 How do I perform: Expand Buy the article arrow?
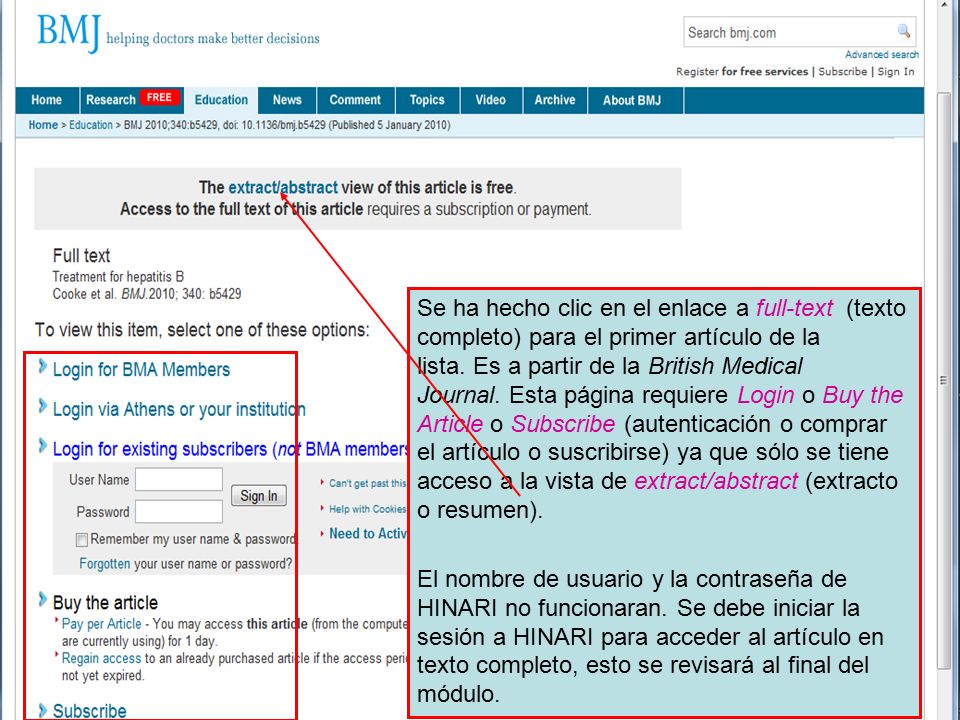point(42,599)
